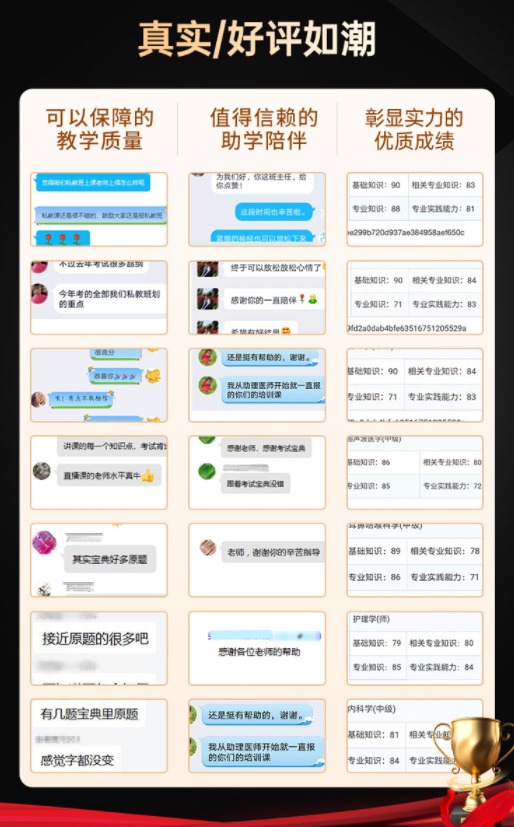Click the avatar beside 感谢你的一直陪伴
The width and height of the screenshot is (514, 827).
208,299
